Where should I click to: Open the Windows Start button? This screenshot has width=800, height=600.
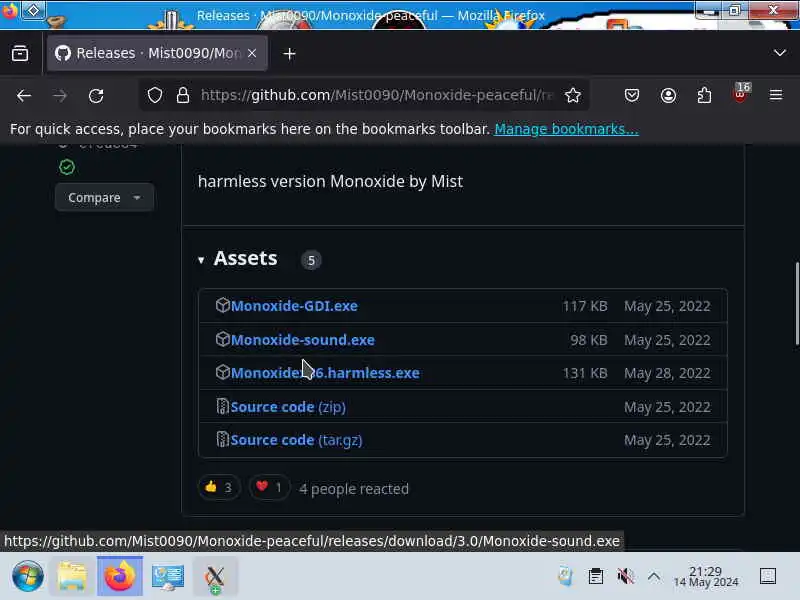tap(28, 577)
